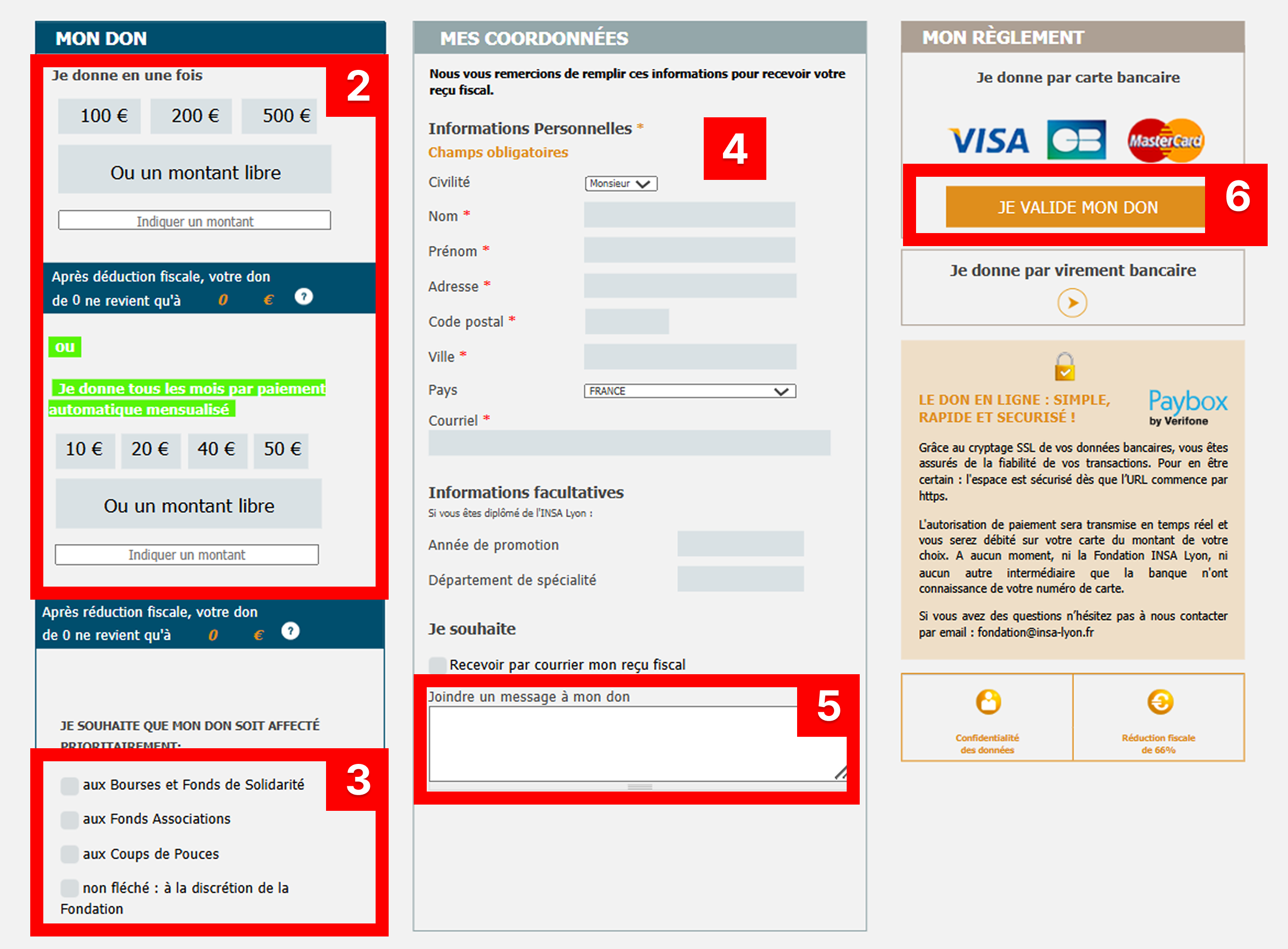The image size is (1288, 949).
Task: Open the Pays dropdown showing FRANCE
Action: [x=690, y=391]
